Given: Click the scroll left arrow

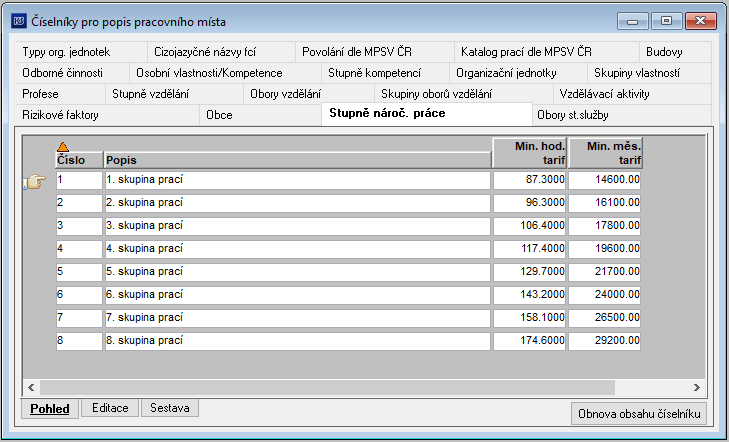Looking at the screenshot, I should [x=31, y=387].
